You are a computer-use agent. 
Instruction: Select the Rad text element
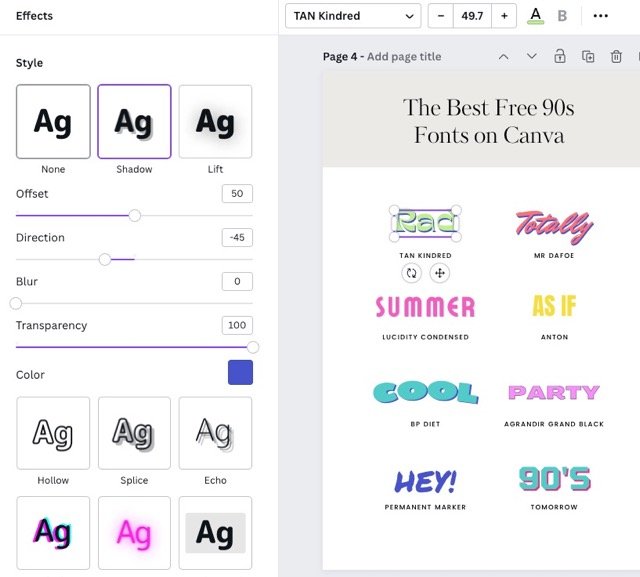click(x=425, y=223)
